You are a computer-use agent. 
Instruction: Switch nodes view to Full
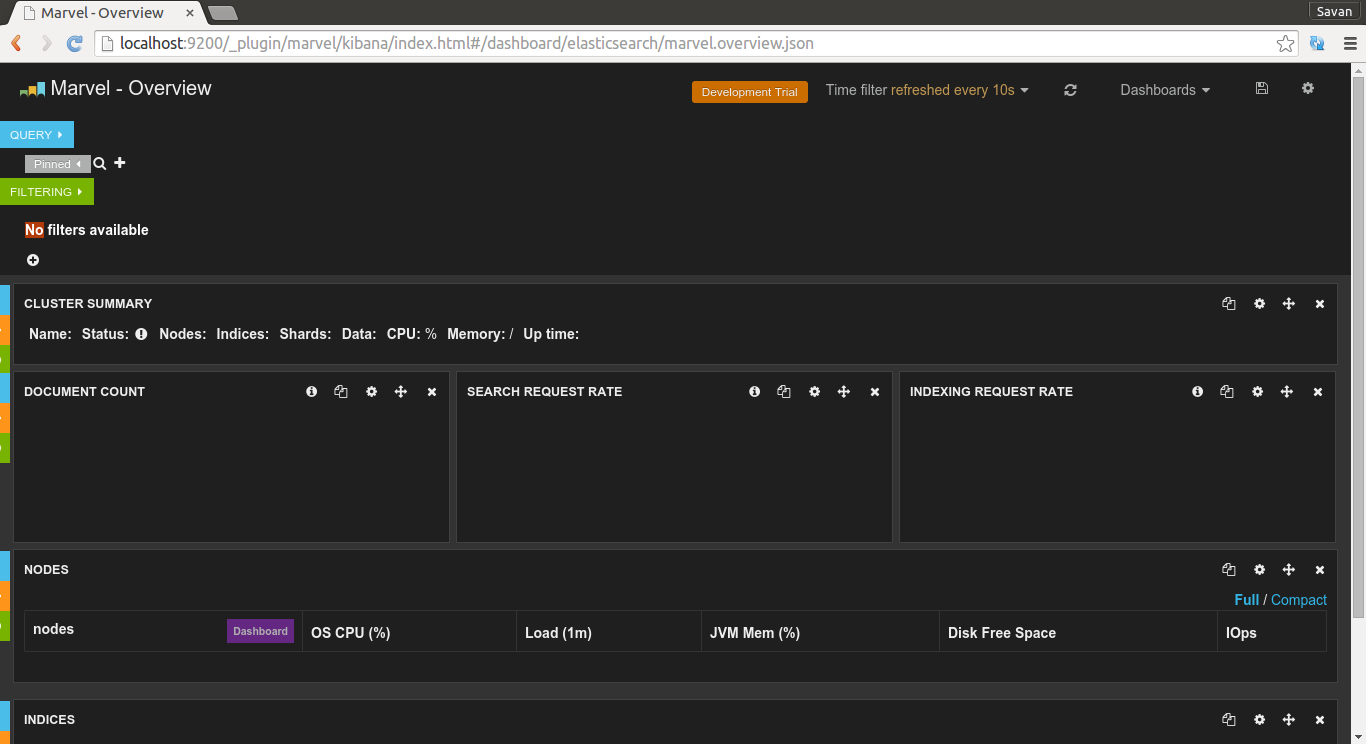[1247, 600]
